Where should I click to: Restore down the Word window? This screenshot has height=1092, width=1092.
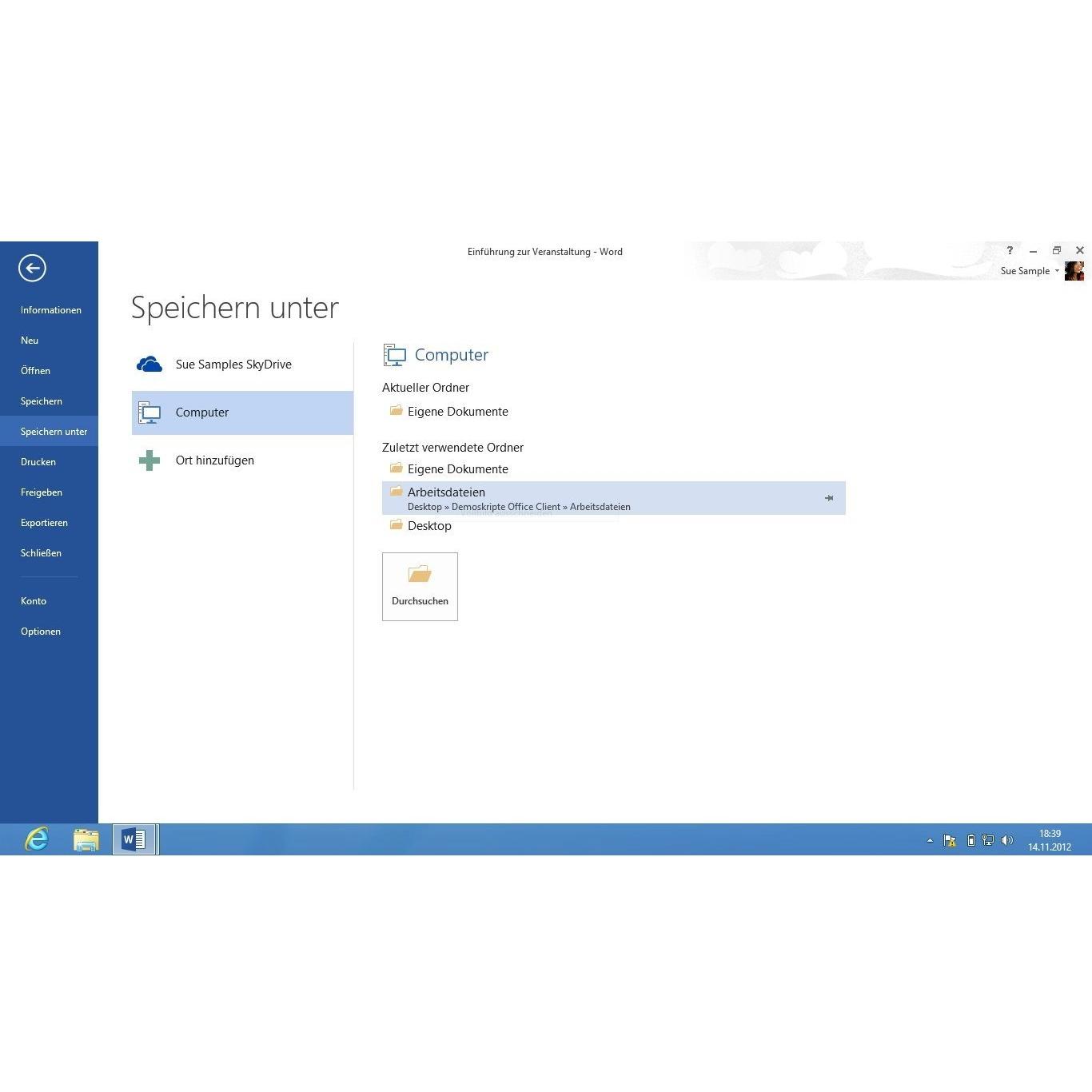(1057, 251)
